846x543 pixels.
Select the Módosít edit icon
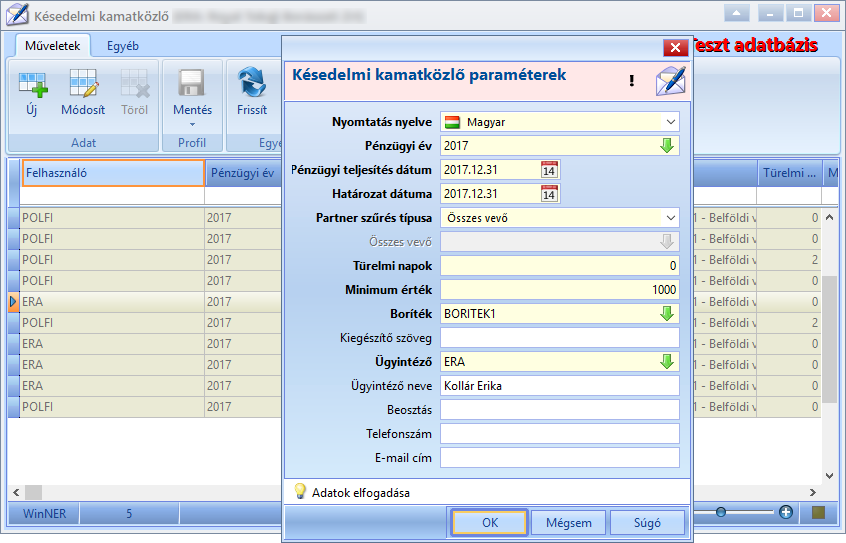point(84,85)
